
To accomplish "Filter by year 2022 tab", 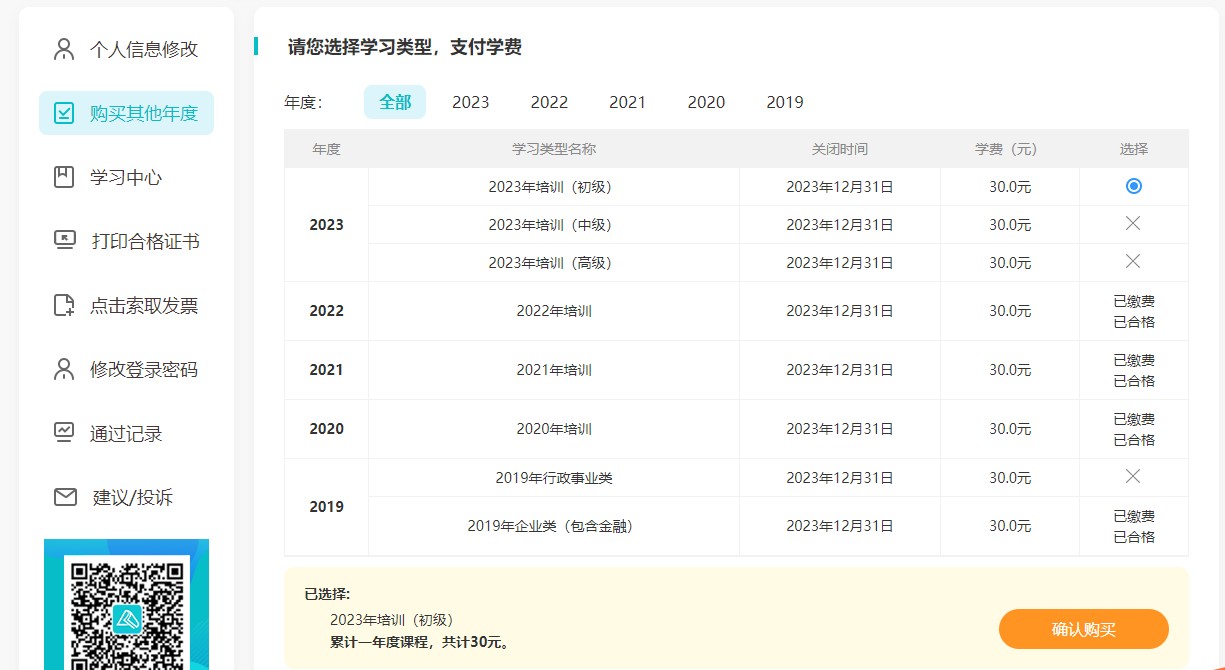I will pos(549,102).
